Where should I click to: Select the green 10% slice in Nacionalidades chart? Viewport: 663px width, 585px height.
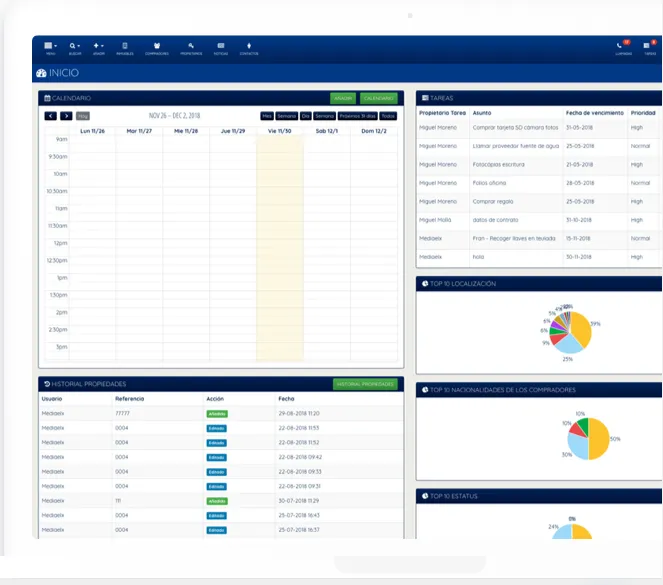coord(584,424)
